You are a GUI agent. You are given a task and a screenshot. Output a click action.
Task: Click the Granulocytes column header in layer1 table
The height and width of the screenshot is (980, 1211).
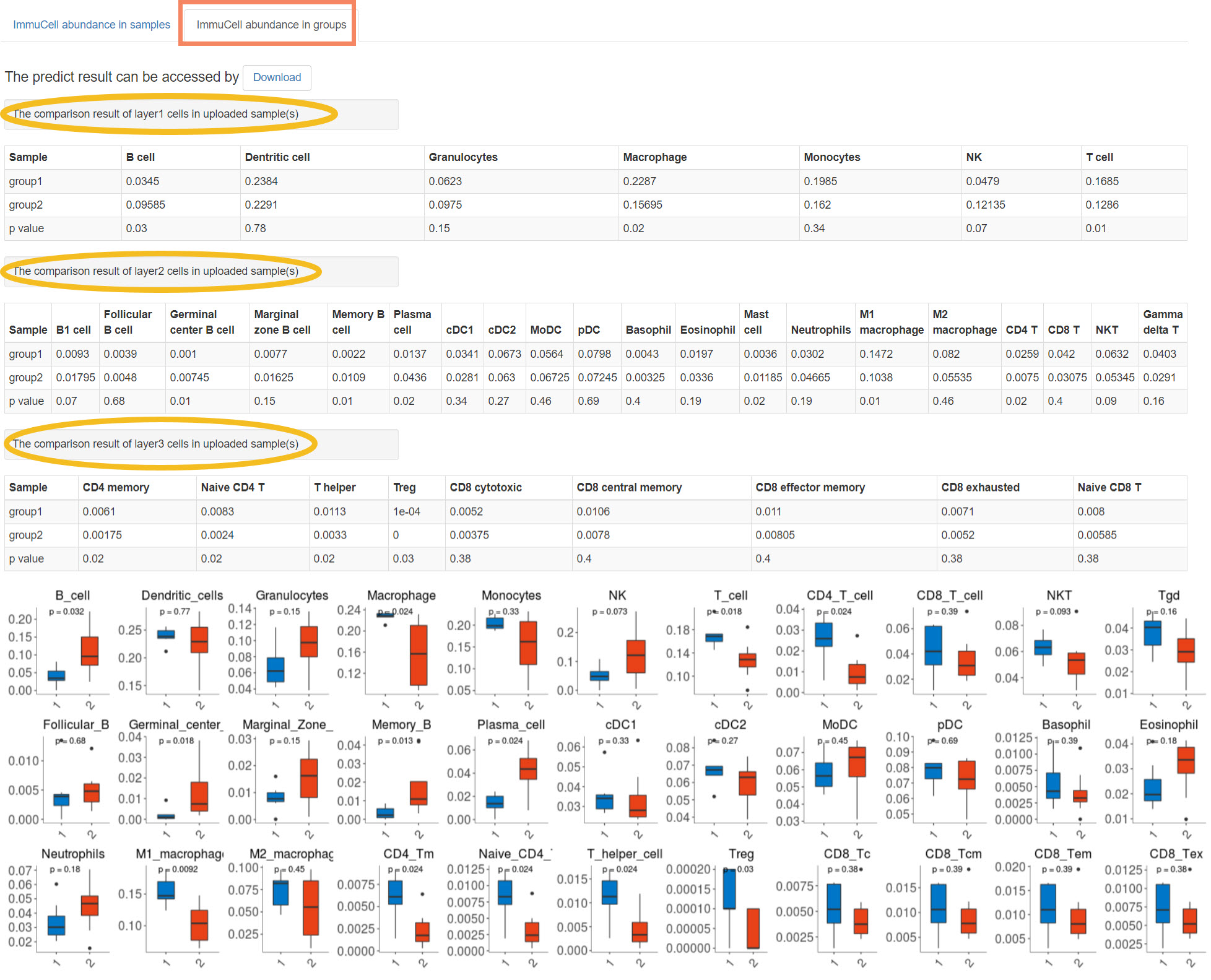click(463, 157)
